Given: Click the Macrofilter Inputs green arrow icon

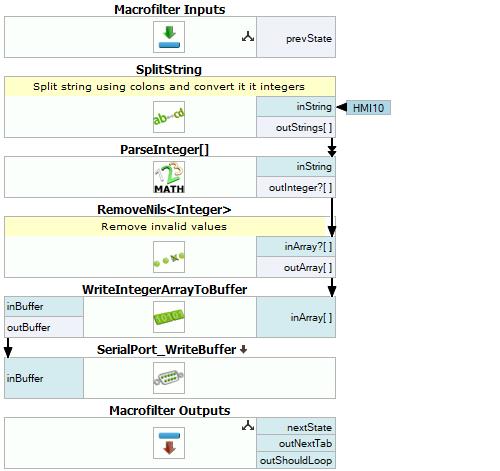Looking at the screenshot, I should click(169, 37).
